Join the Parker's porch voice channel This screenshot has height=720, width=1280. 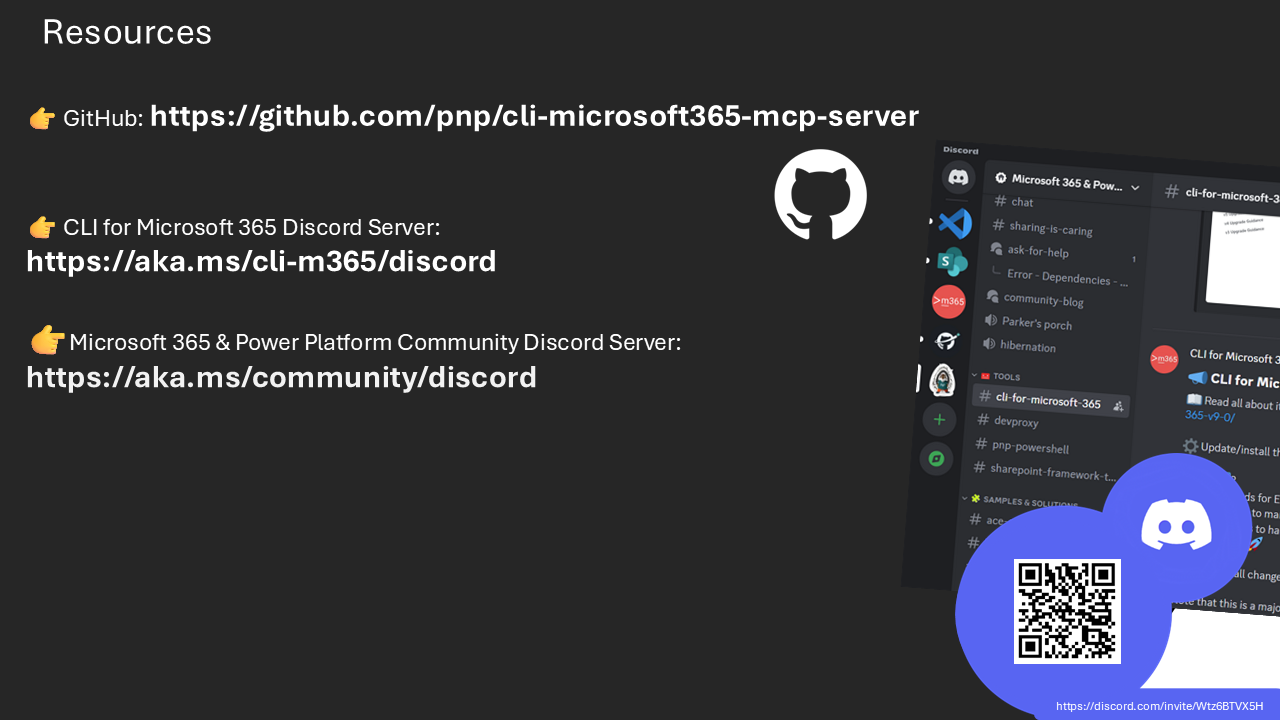coord(1036,324)
